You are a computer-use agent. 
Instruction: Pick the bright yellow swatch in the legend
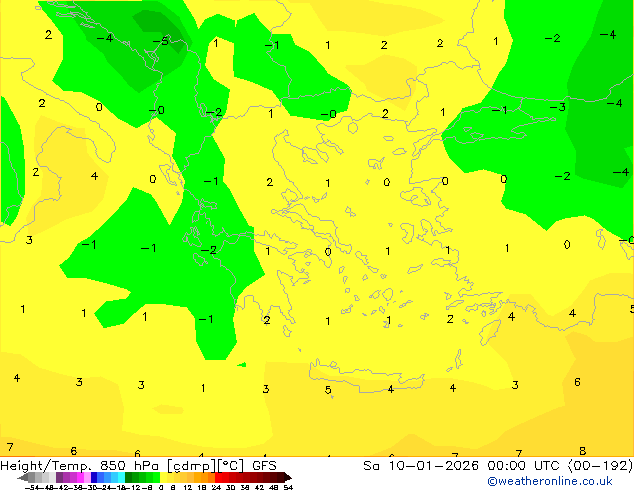(x=163, y=477)
